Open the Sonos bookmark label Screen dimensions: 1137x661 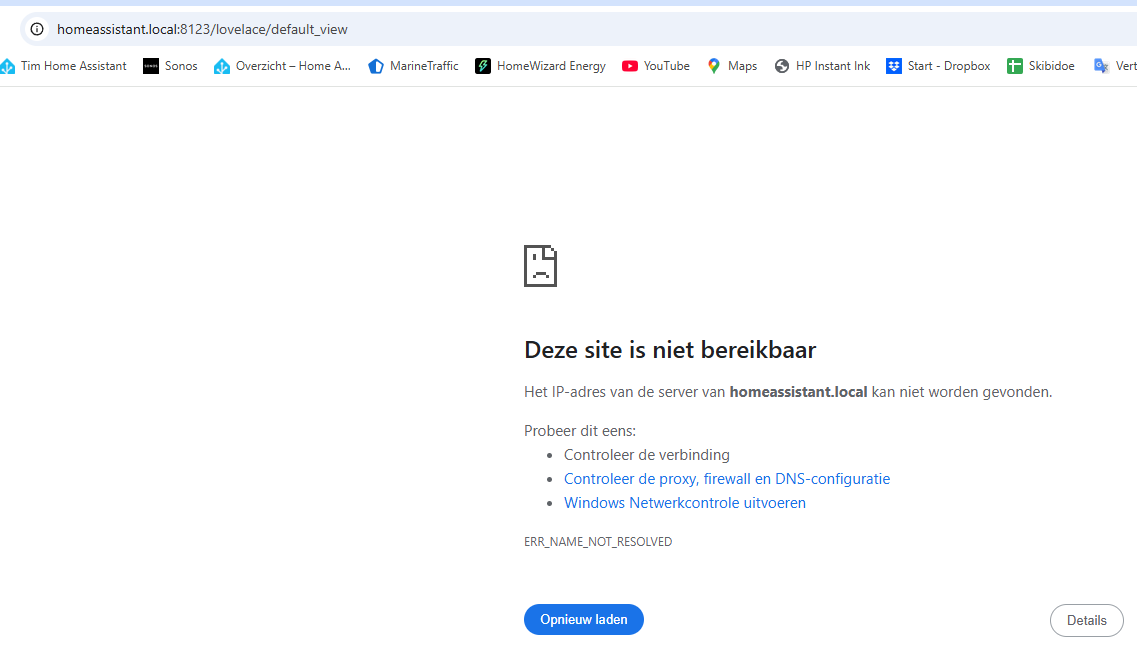tap(181, 66)
